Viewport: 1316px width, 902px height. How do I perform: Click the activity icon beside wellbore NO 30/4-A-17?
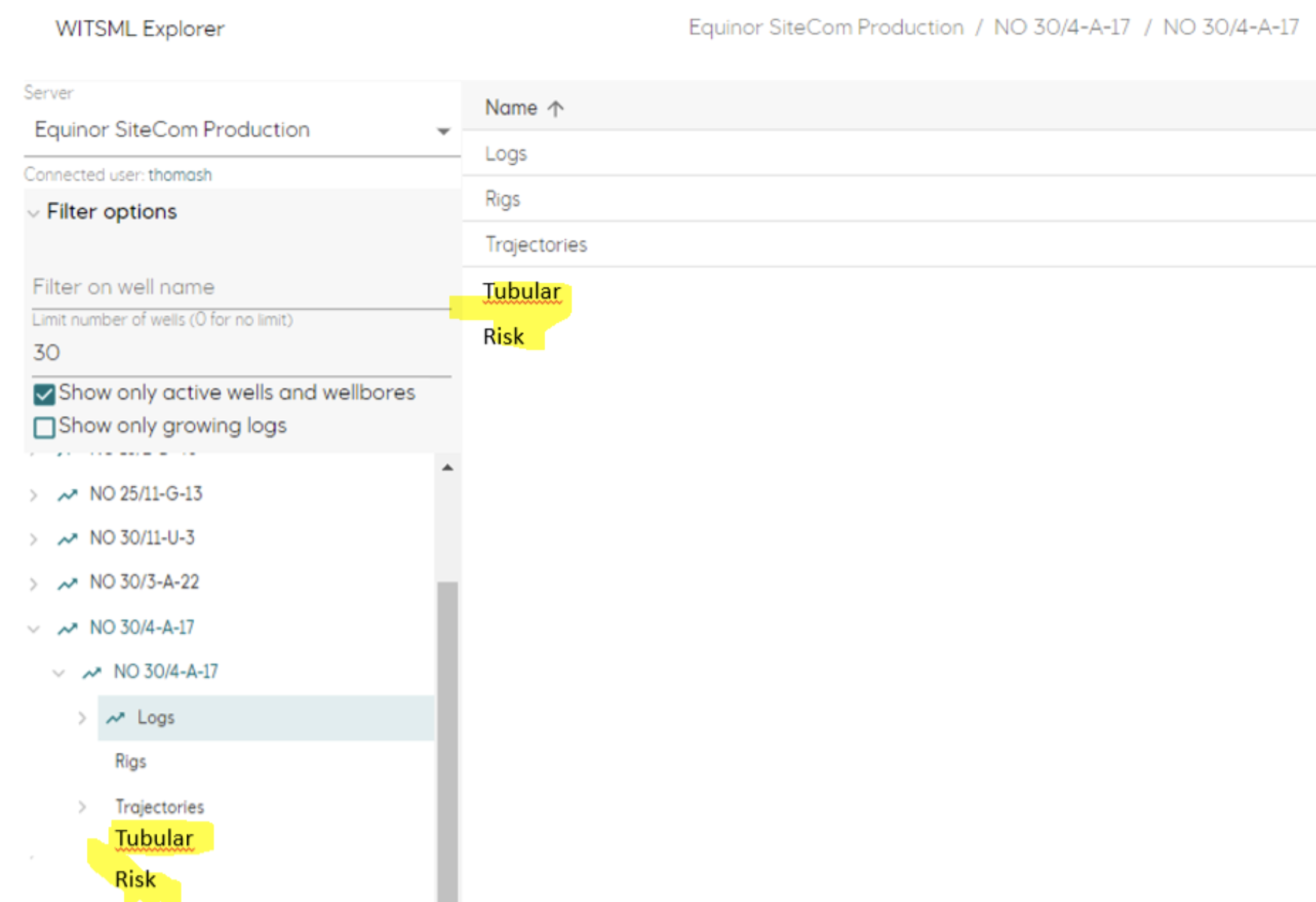point(91,672)
